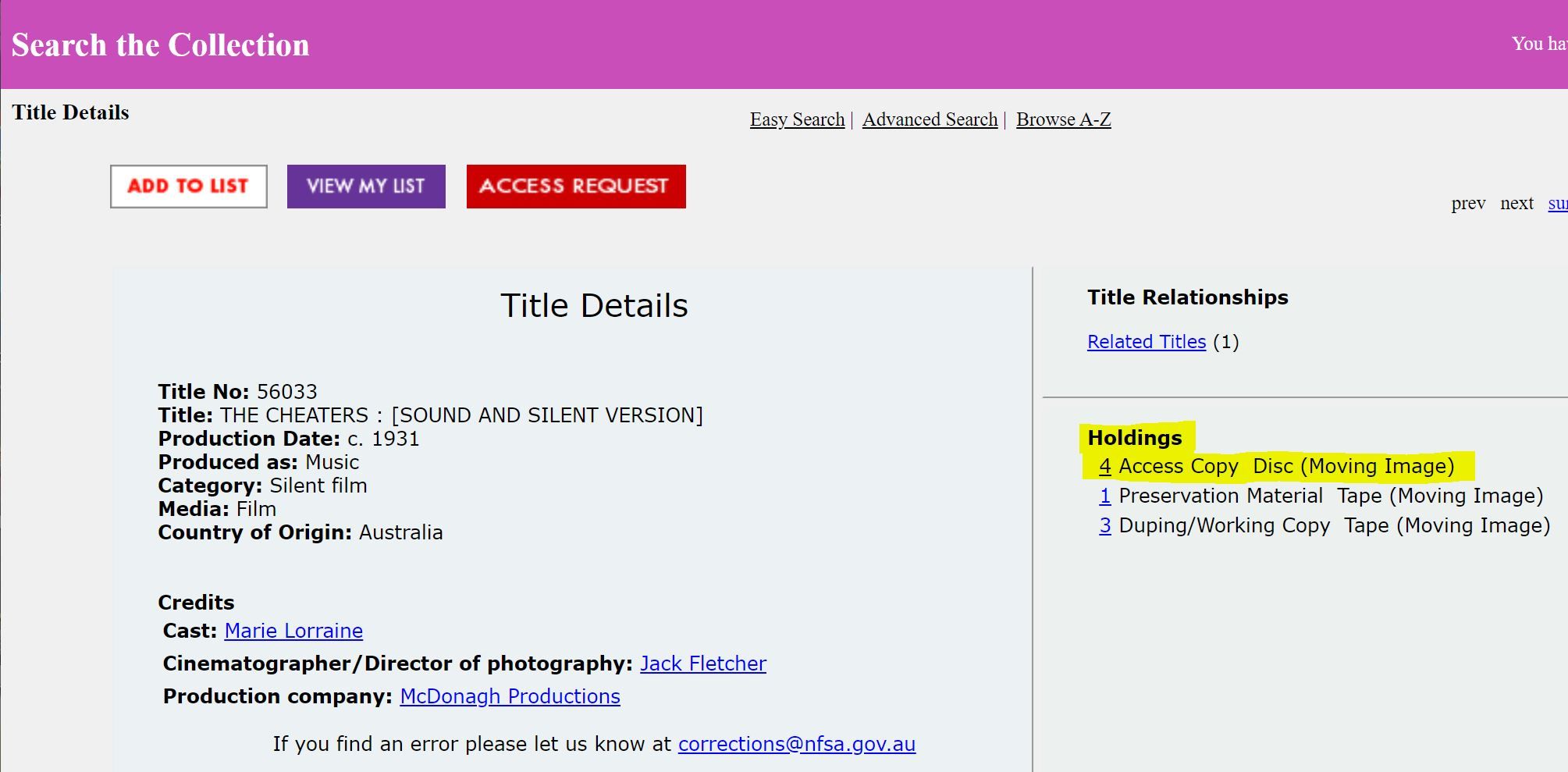Go to next result
The height and width of the screenshot is (772, 1568).
click(1516, 203)
